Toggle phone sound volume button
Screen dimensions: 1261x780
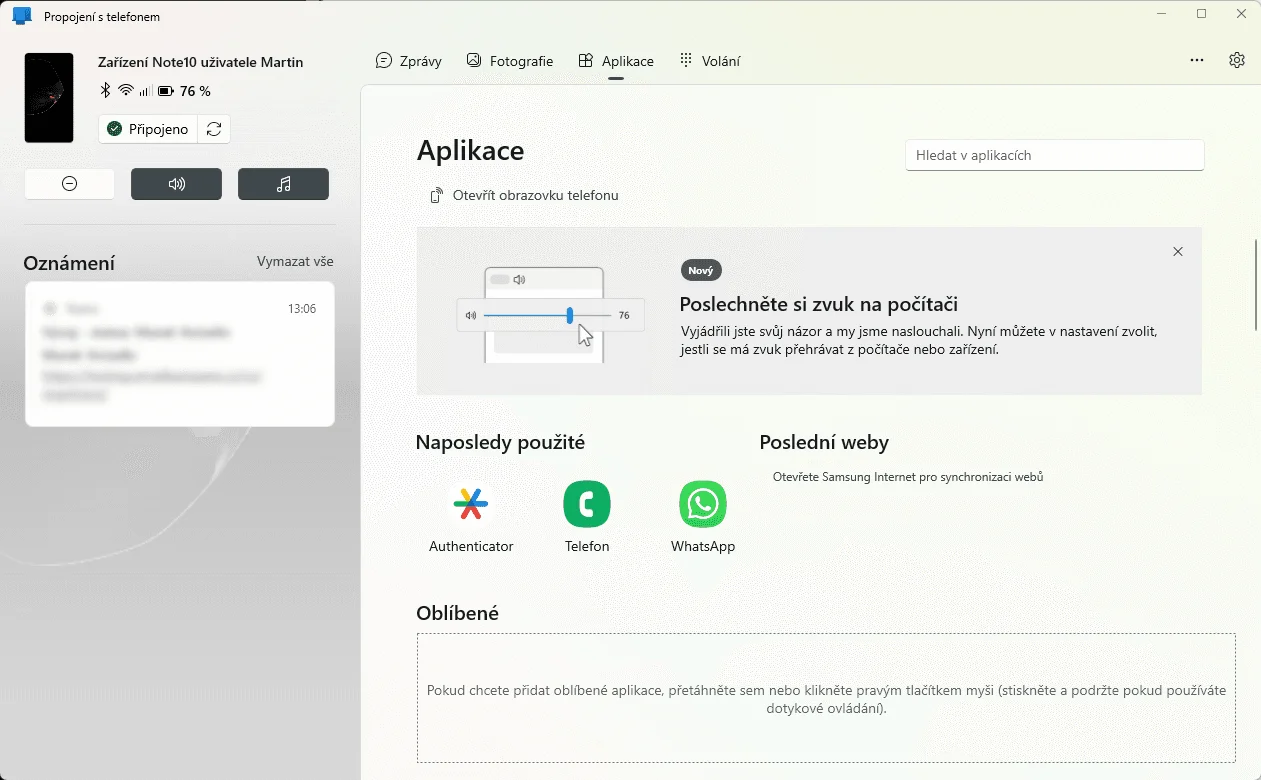(176, 184)
